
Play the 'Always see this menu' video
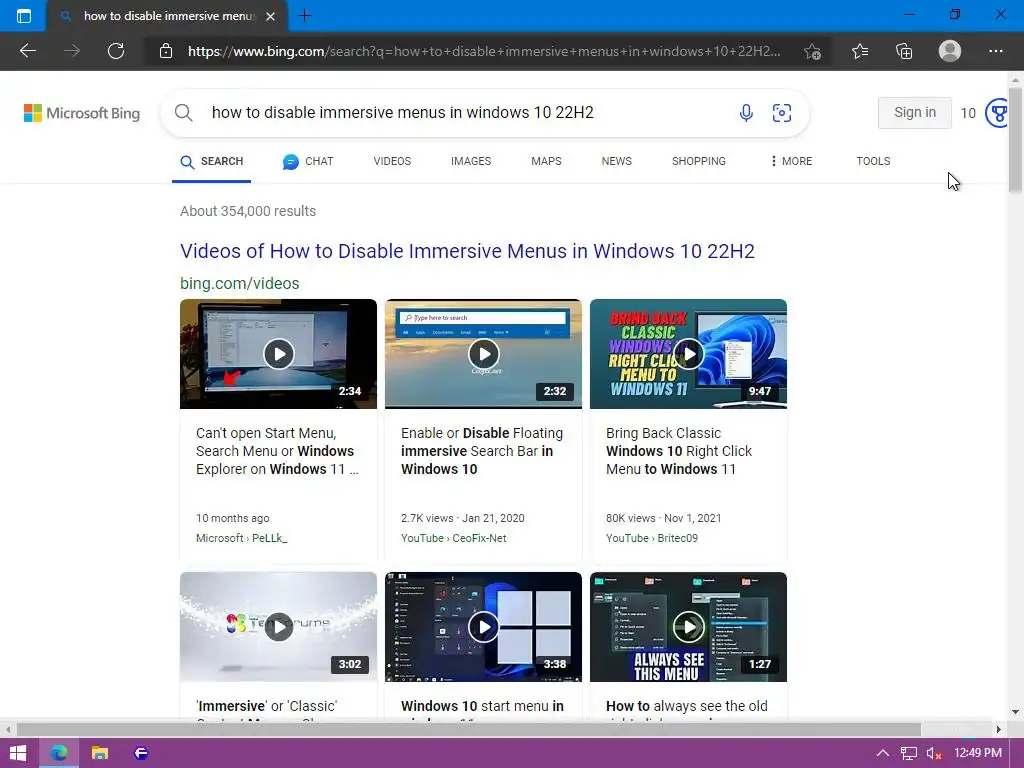(688, 627)
